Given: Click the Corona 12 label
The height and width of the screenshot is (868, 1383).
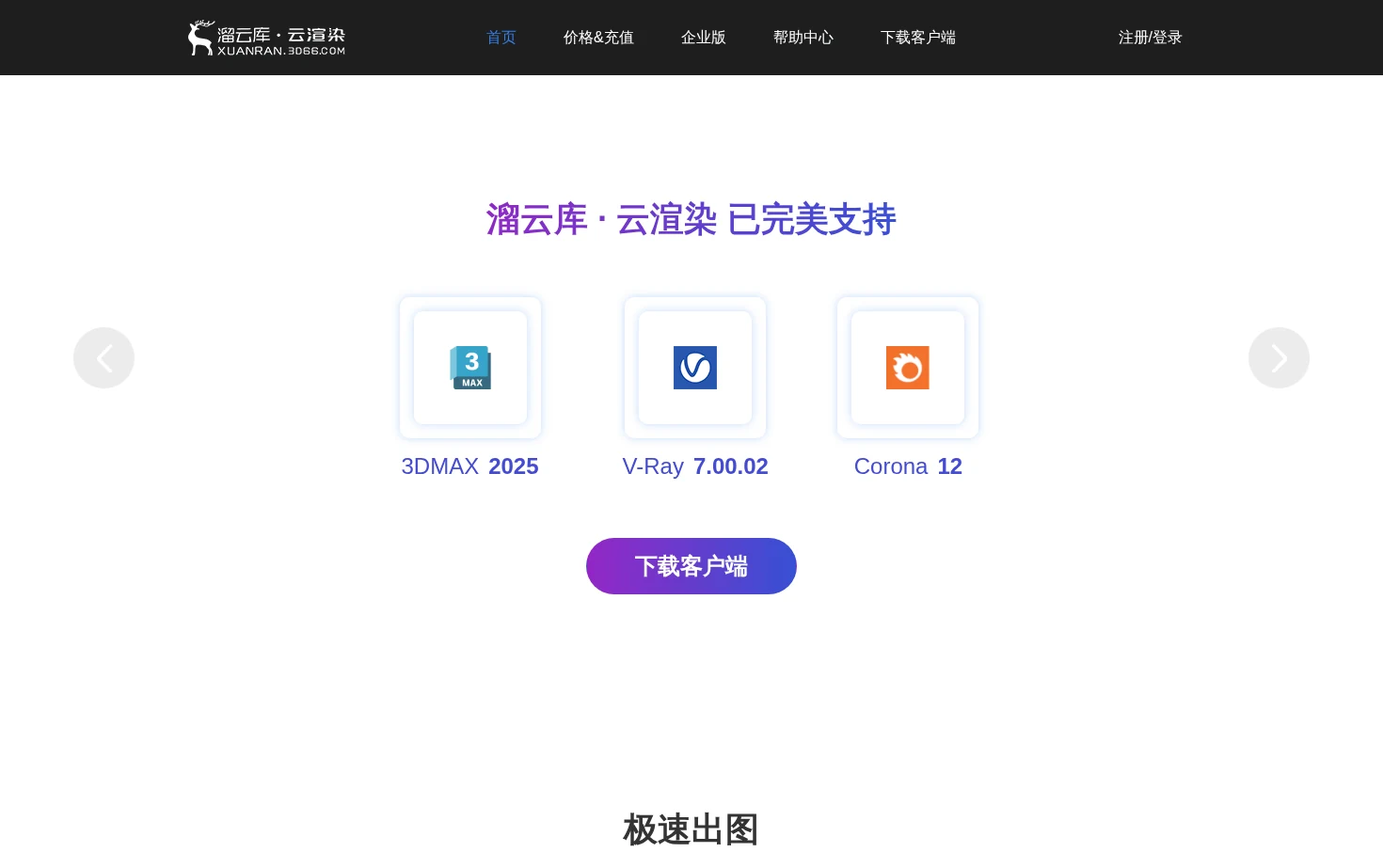Looking at the screenshot, I should (908, 466).
